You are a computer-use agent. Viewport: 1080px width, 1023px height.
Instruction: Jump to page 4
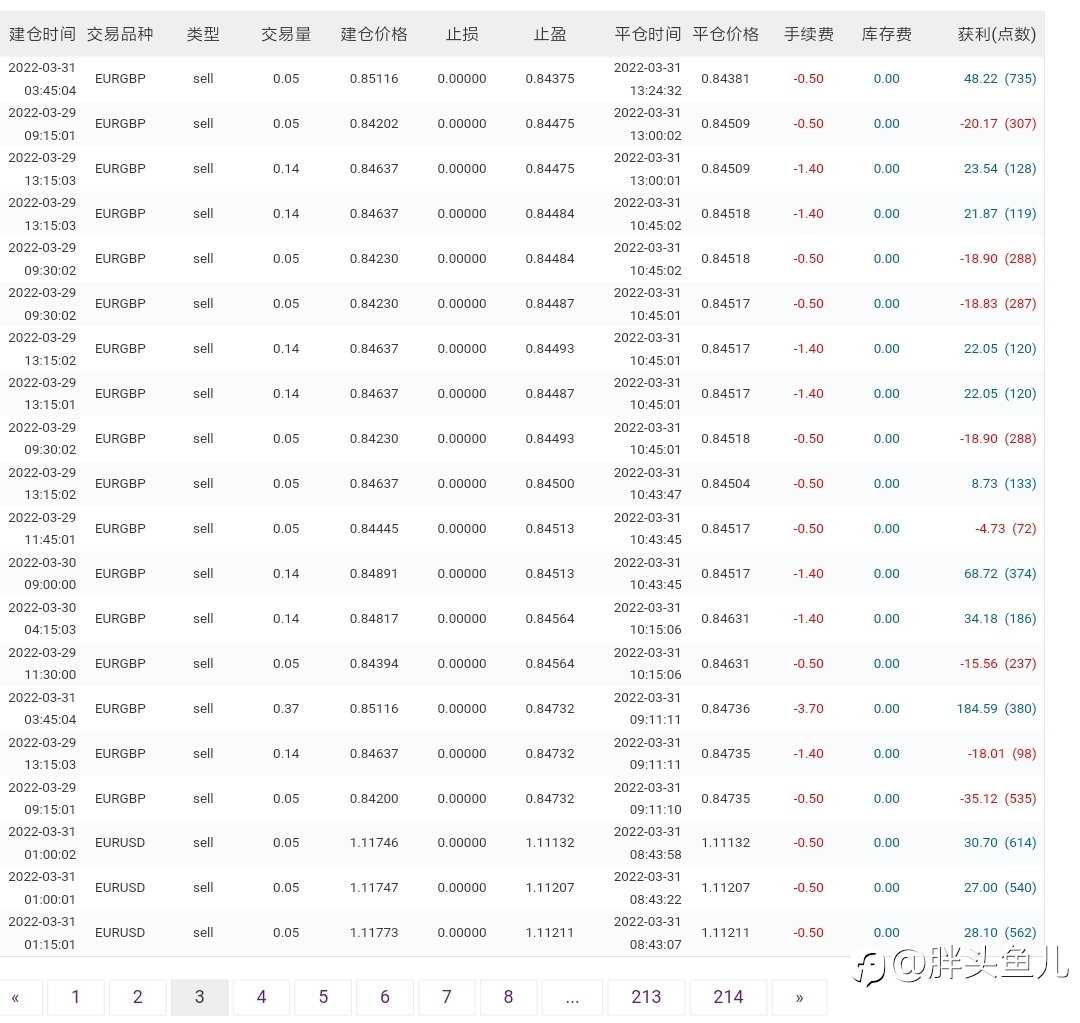point(261,997)
